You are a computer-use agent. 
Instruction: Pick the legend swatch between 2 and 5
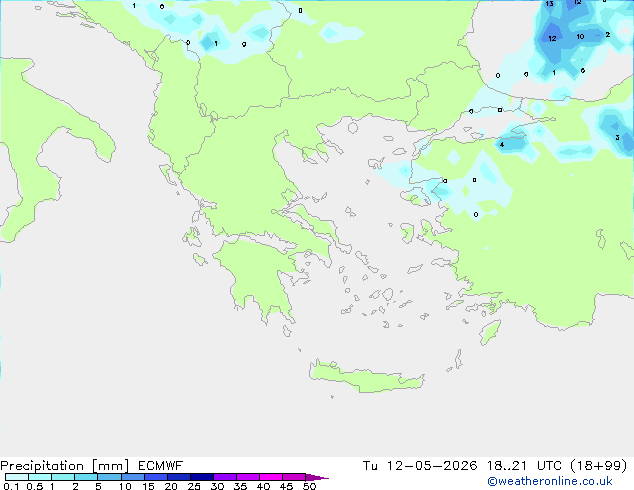[86, 477]
